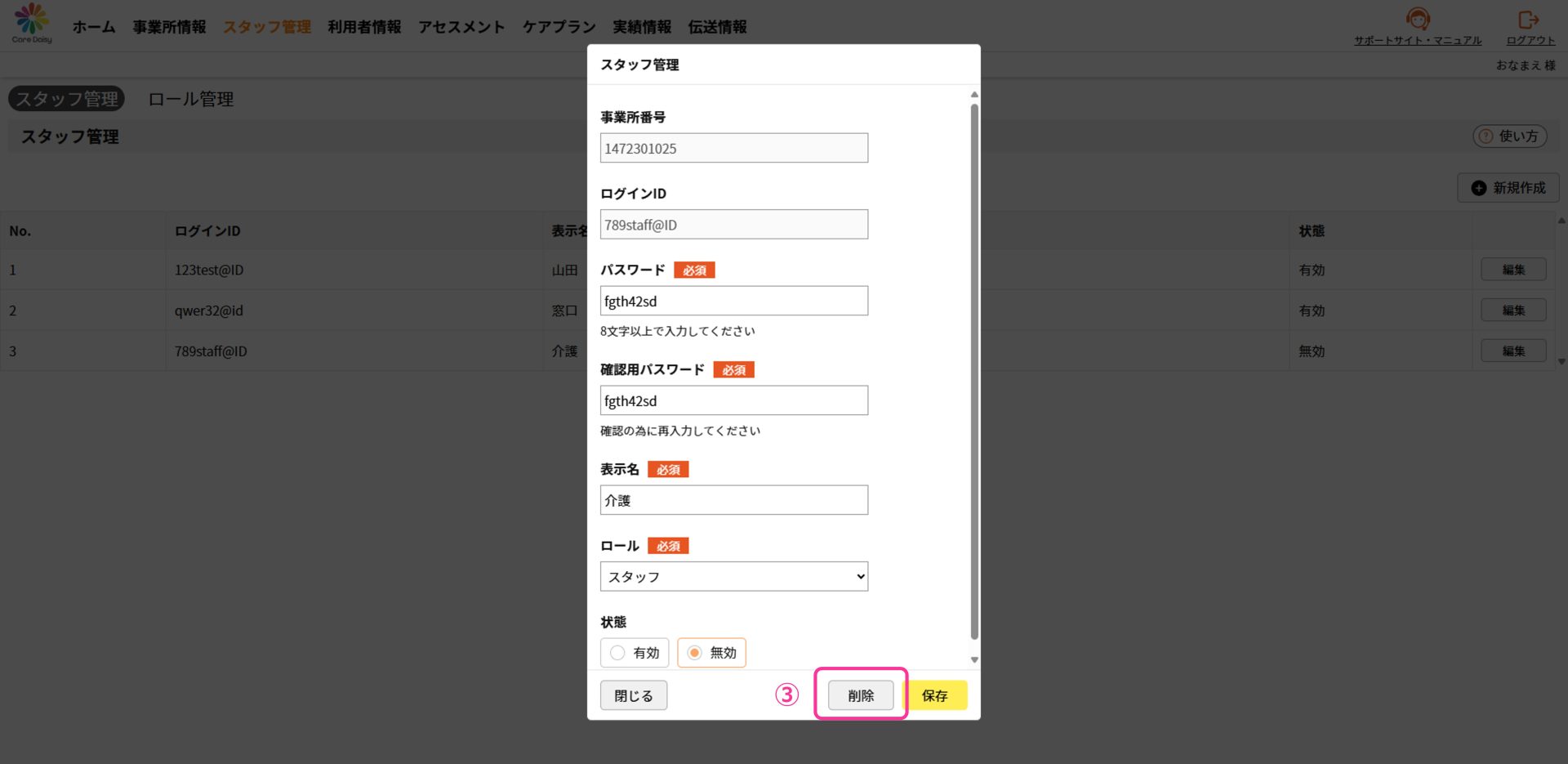The height and width of the screenshot is (764, 1568).
Task: Click the plus icon for 新規作成
Action: tap(1478, 188)
